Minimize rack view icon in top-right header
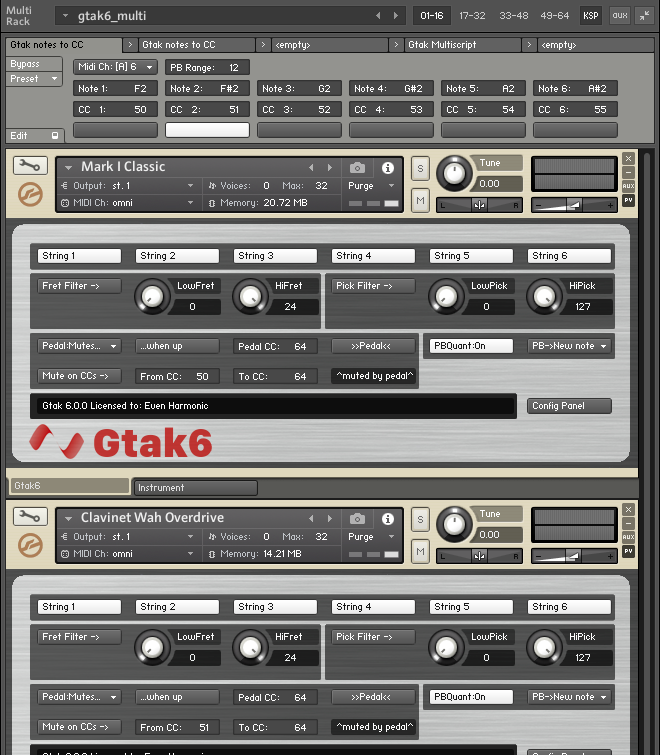The width and height of the screenshot is (660, 755). pos(643,16)
